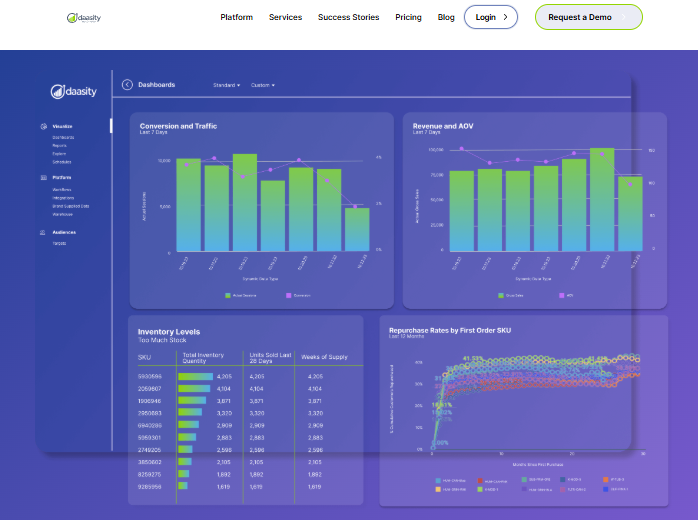The height and width of the screenshot is (520, 698).
Task: Select SKU 6940286 in the inventory table
Action: [x=150, y=426]
